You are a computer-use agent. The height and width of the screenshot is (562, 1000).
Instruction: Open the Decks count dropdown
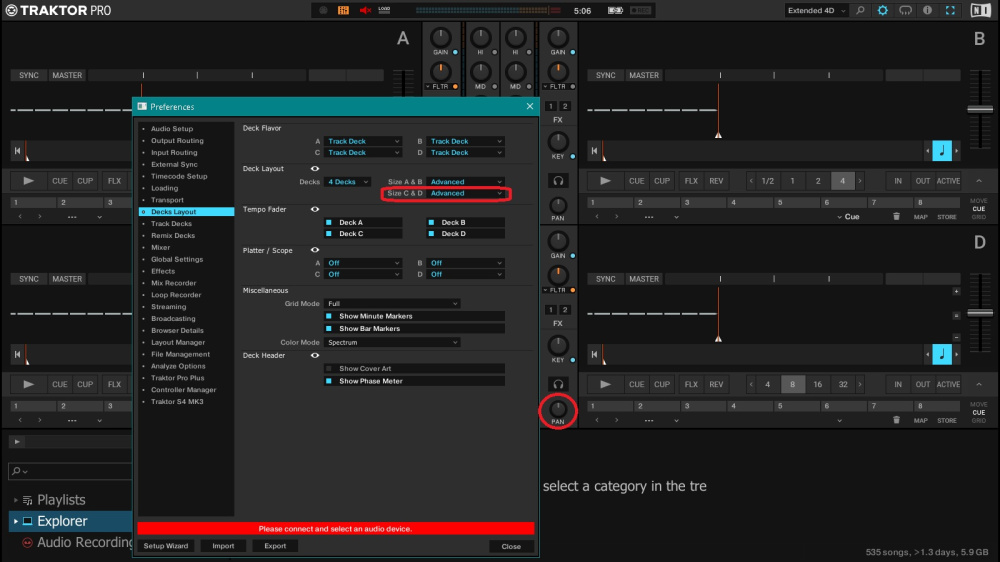click(x=348, y=182)
